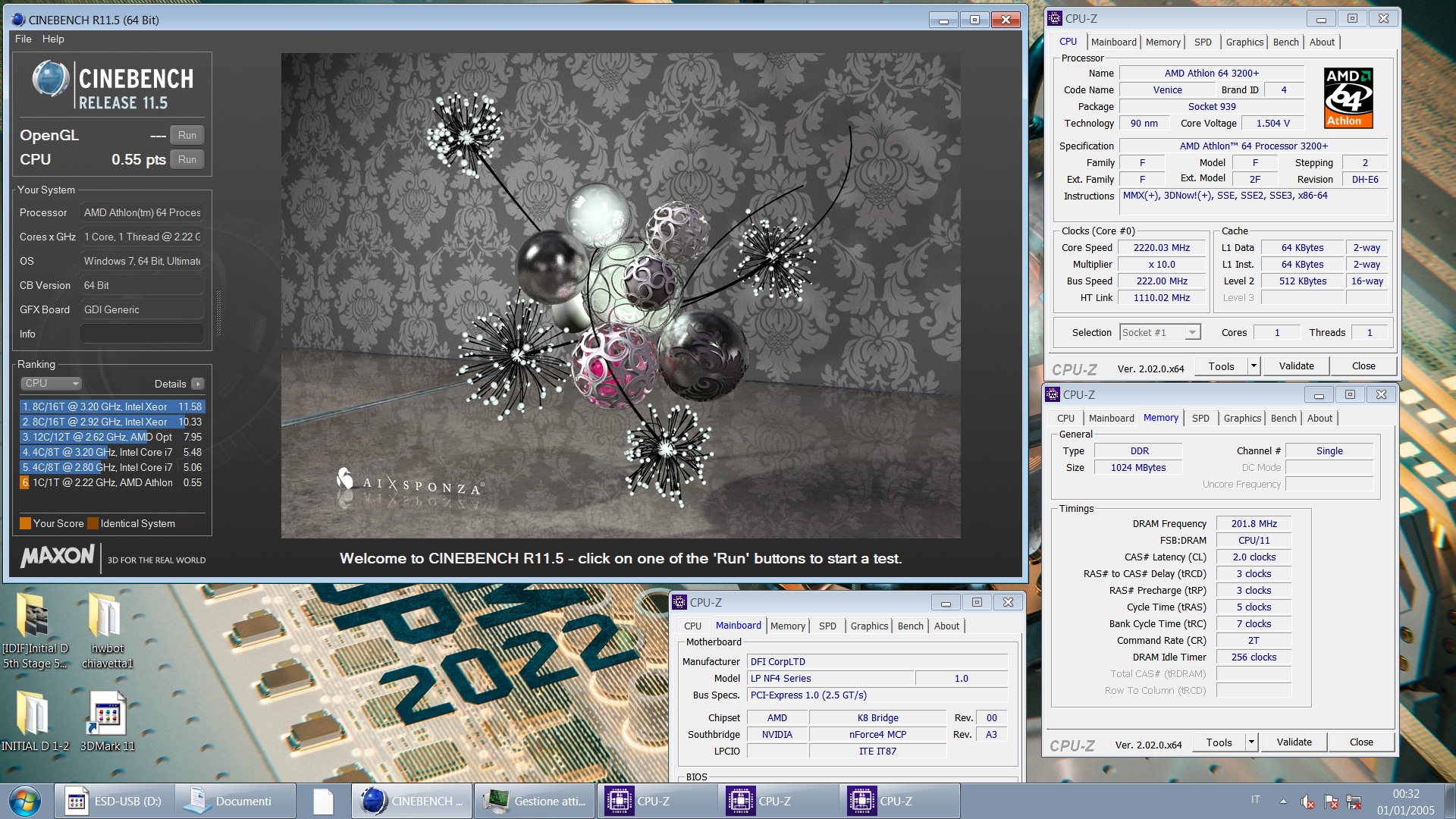1456x819 pixels.
Task: Click the Memory CPU-Z window title icon
Action: click(1053, 394)
